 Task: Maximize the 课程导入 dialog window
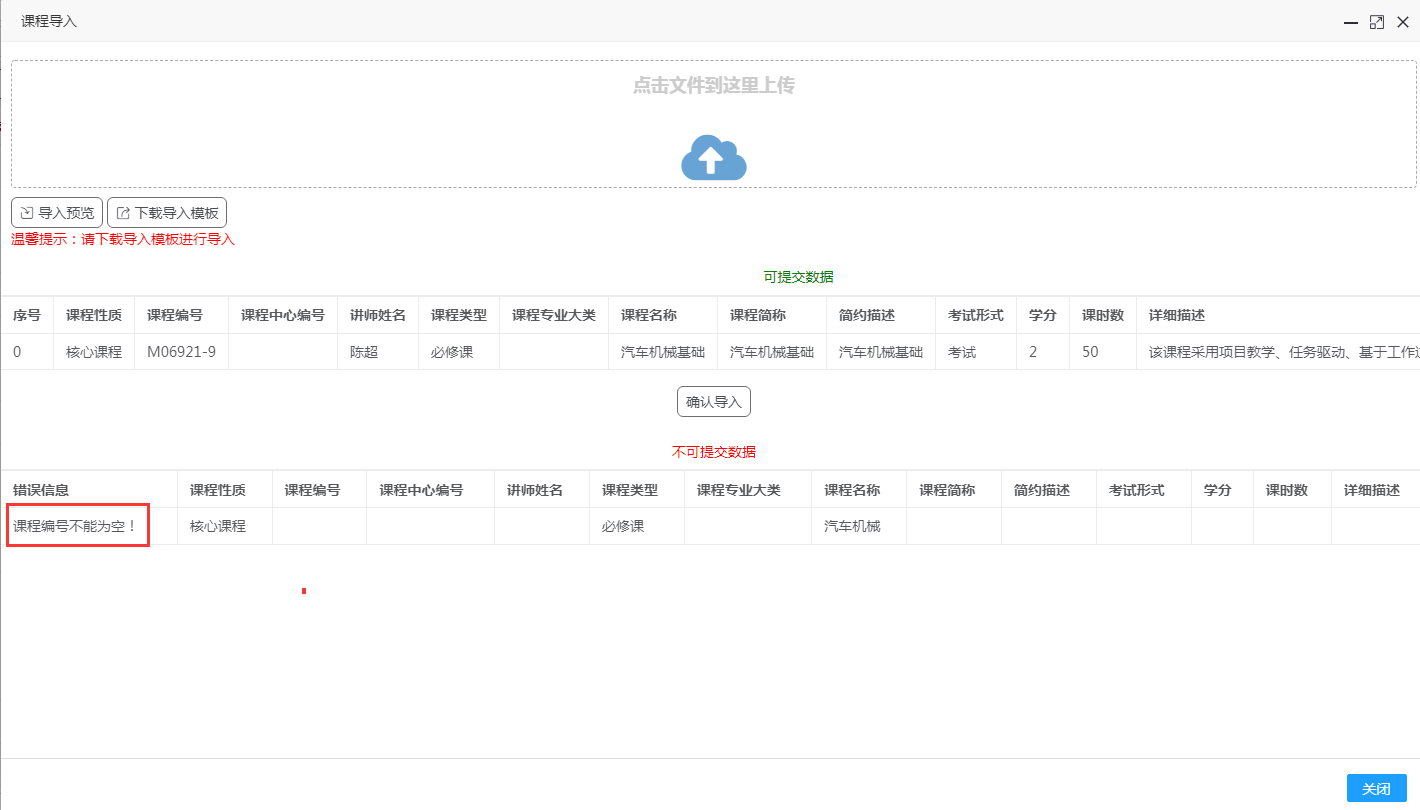(x=1377, y=22)
